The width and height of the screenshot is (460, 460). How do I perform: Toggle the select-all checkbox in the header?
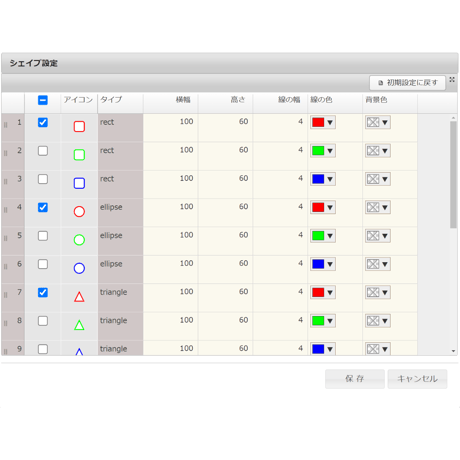pos(43,100)
